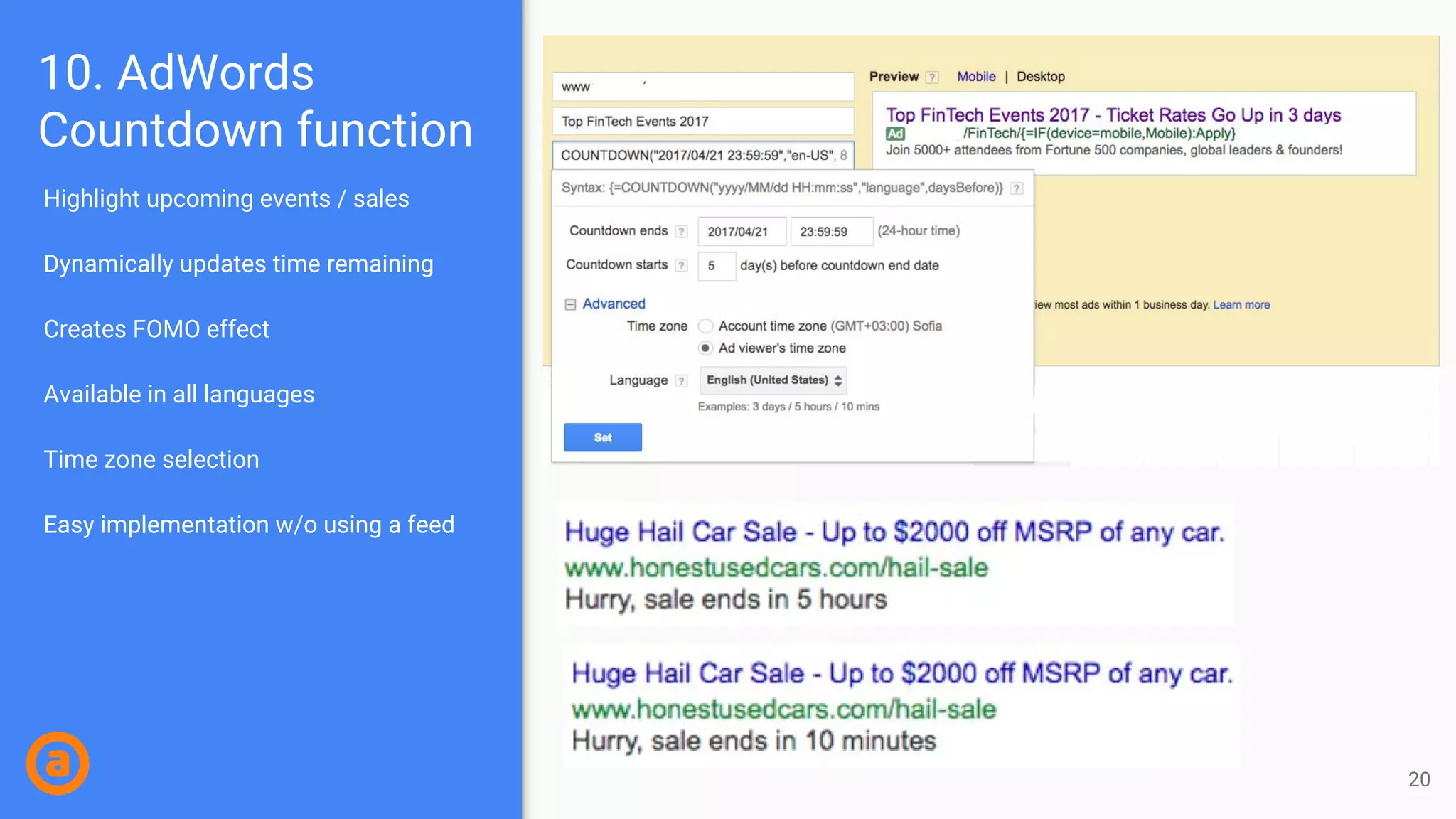Click the help icon beside Countdown starts
This screenshot has height=819, width=1456.
click(681, 266)
